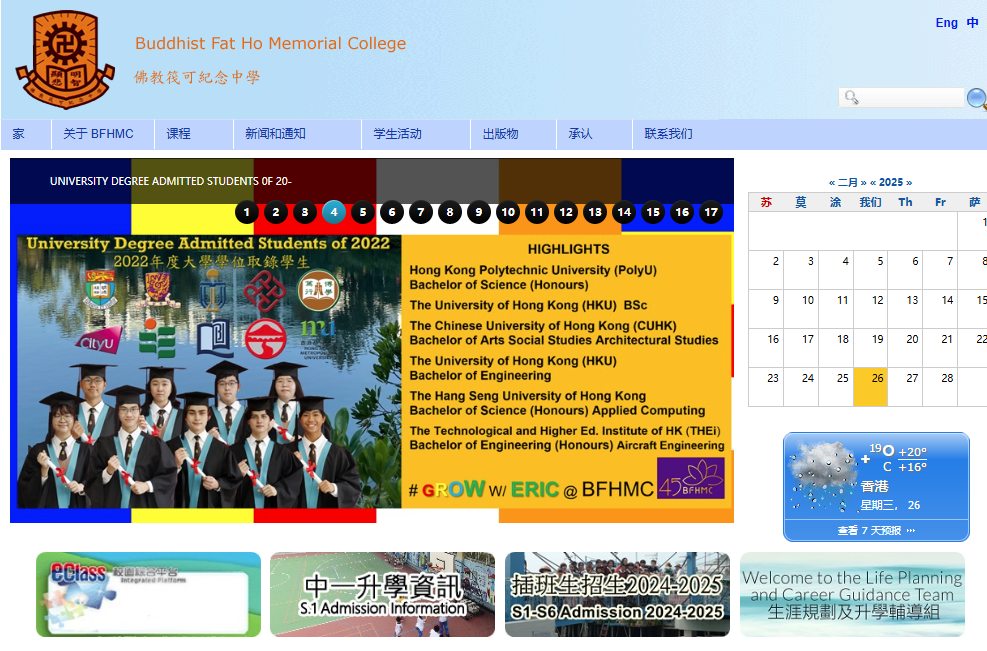
Task: Go to next month after 二月
Action: (x=863, y=183)
